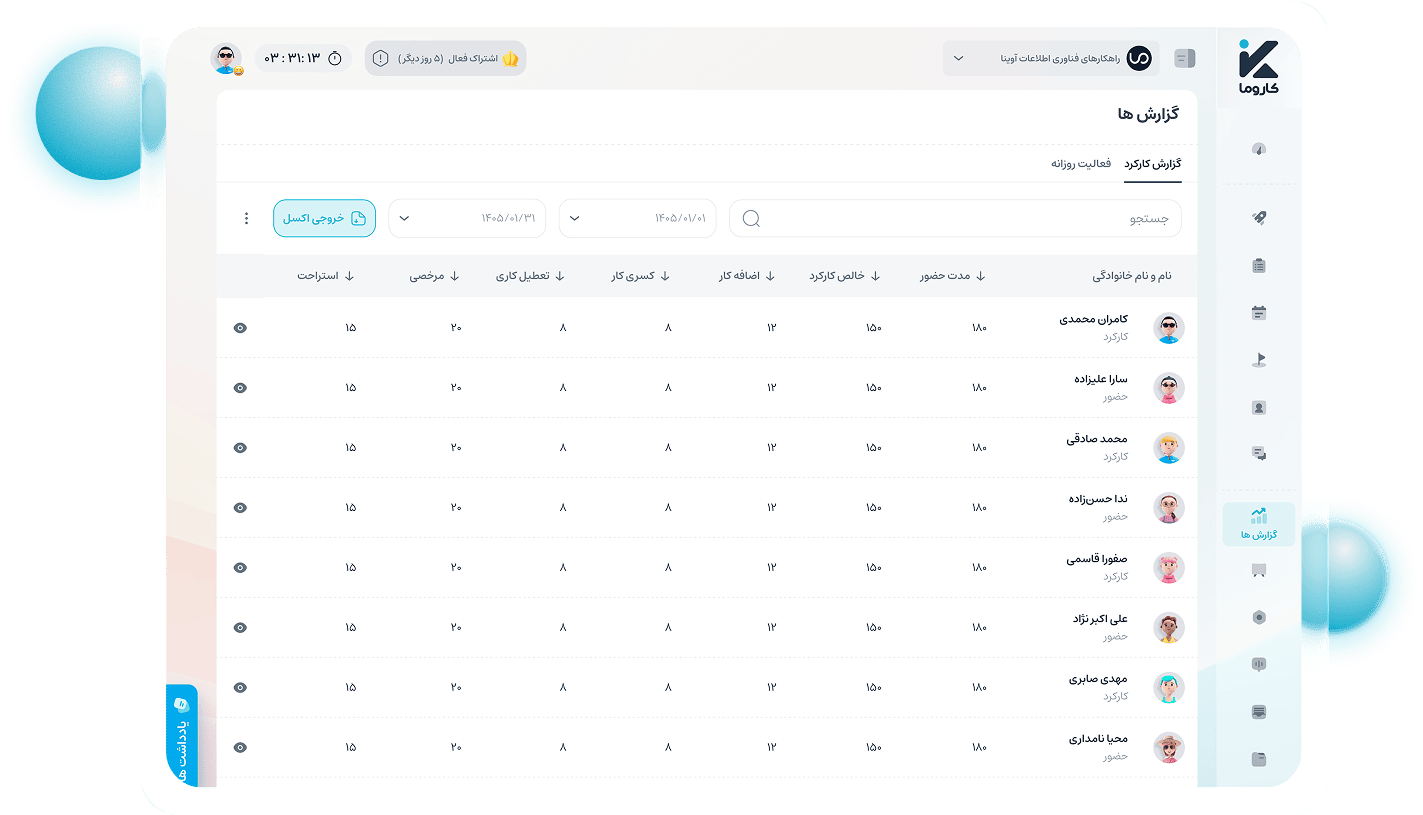Open the start date dropdown 1405/01/01

(x=637, y=218)
